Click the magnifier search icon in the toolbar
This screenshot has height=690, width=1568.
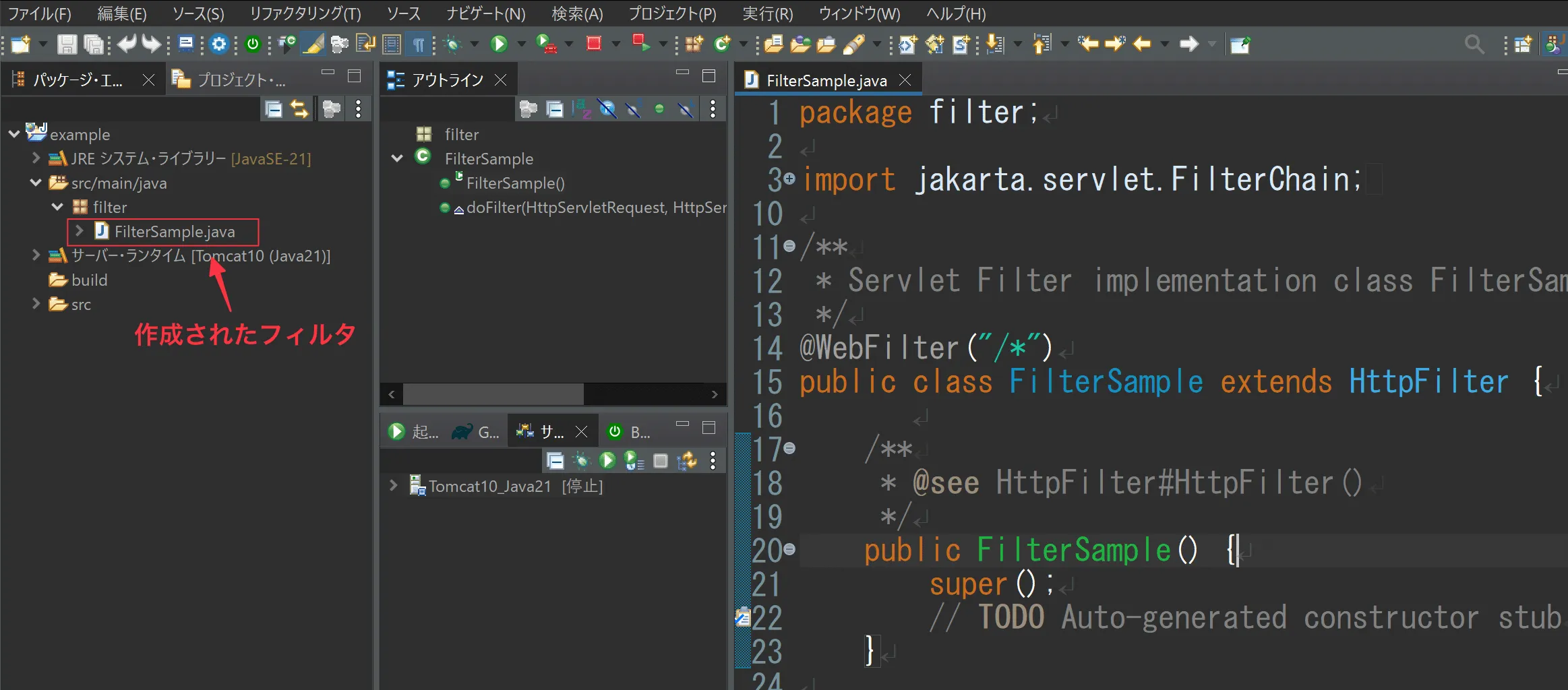1474,44
